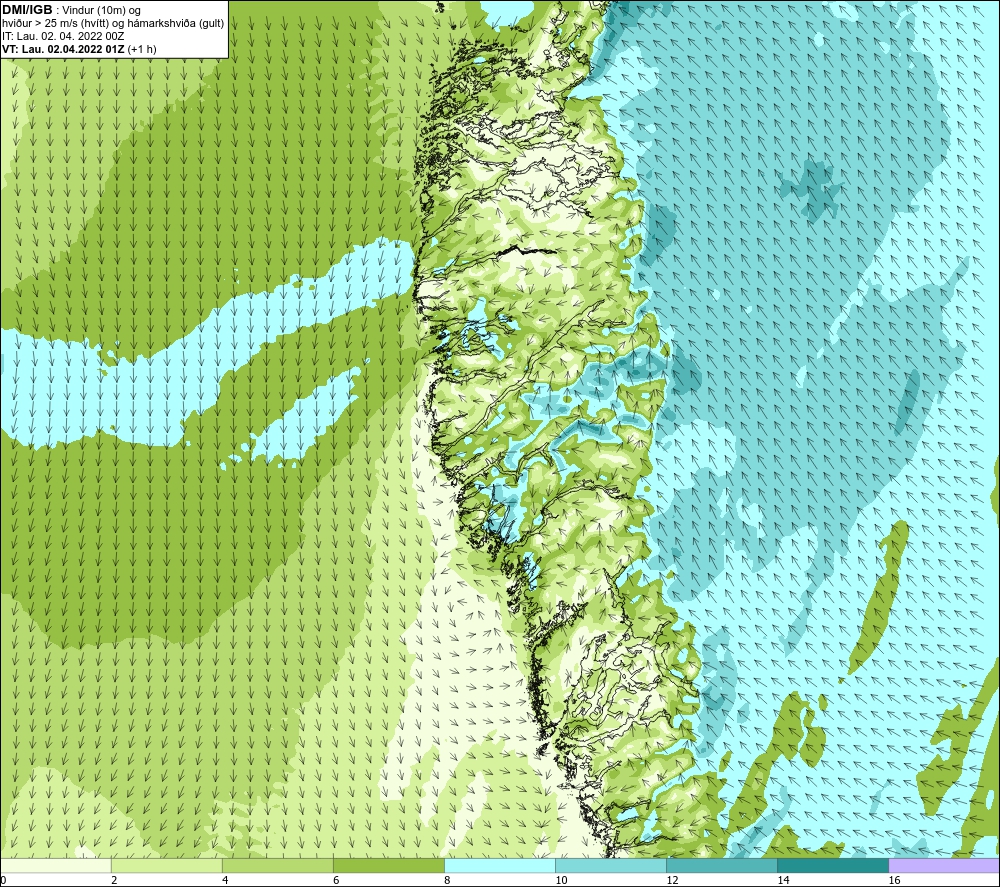Screen dimensions: 1000x887
Task: Click the '8' label on the color scale
Action: pyautogui.click(x=447, y=881)
